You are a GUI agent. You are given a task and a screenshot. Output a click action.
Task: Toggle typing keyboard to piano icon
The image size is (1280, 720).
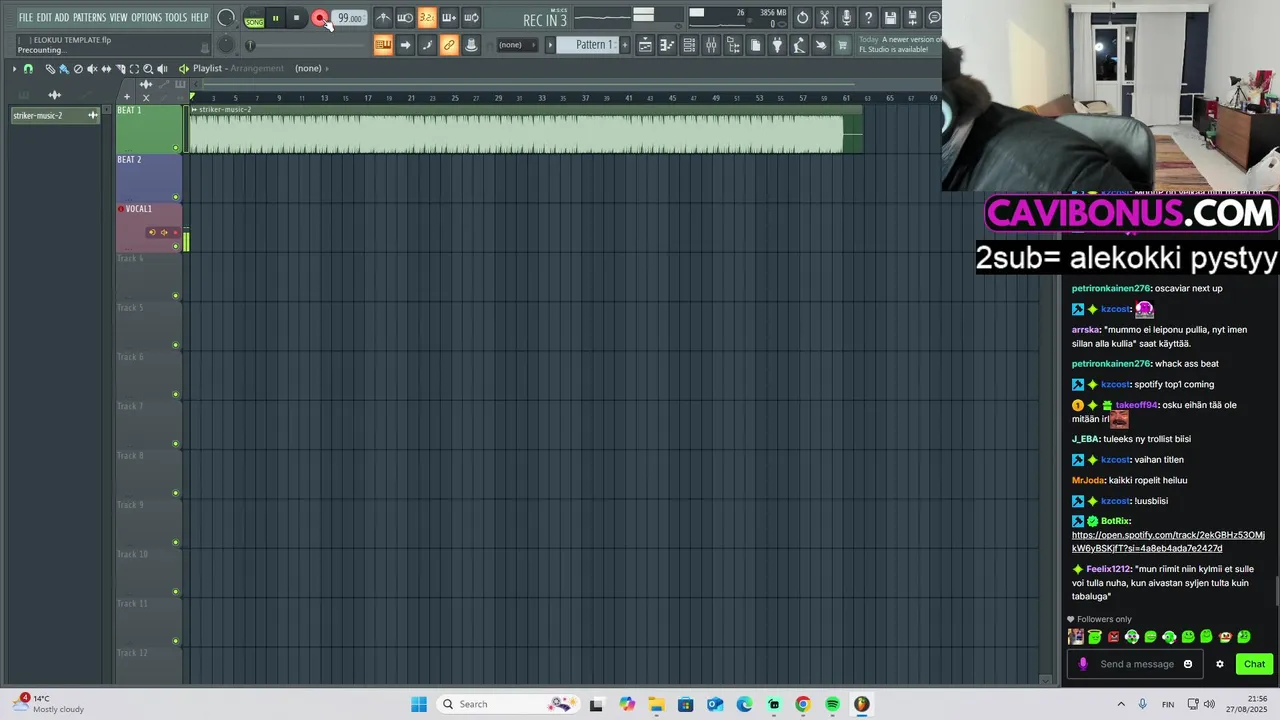pos(383,45)
